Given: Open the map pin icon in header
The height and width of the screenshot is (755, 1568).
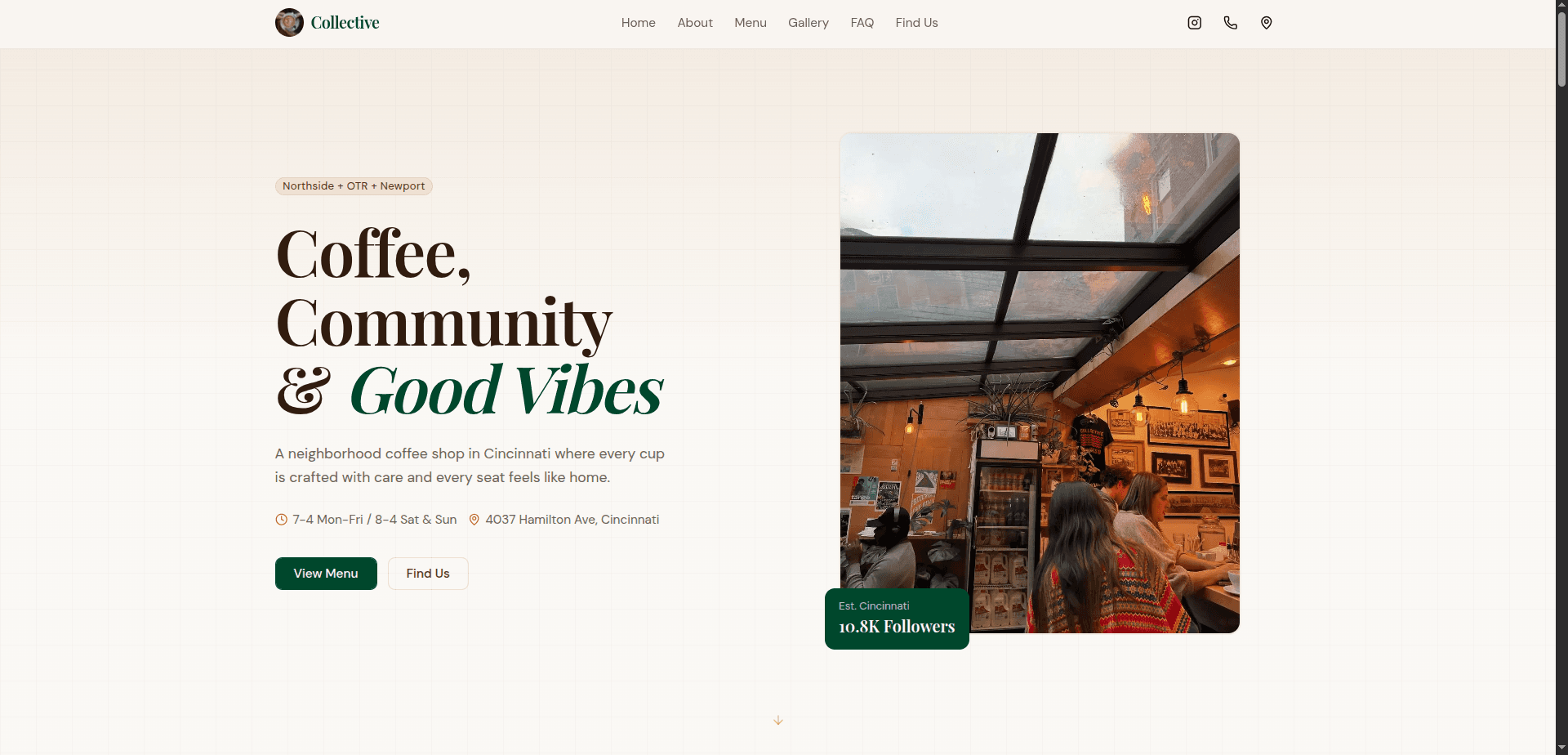Looking at the screenshot, I should [x=1266, y=23].
